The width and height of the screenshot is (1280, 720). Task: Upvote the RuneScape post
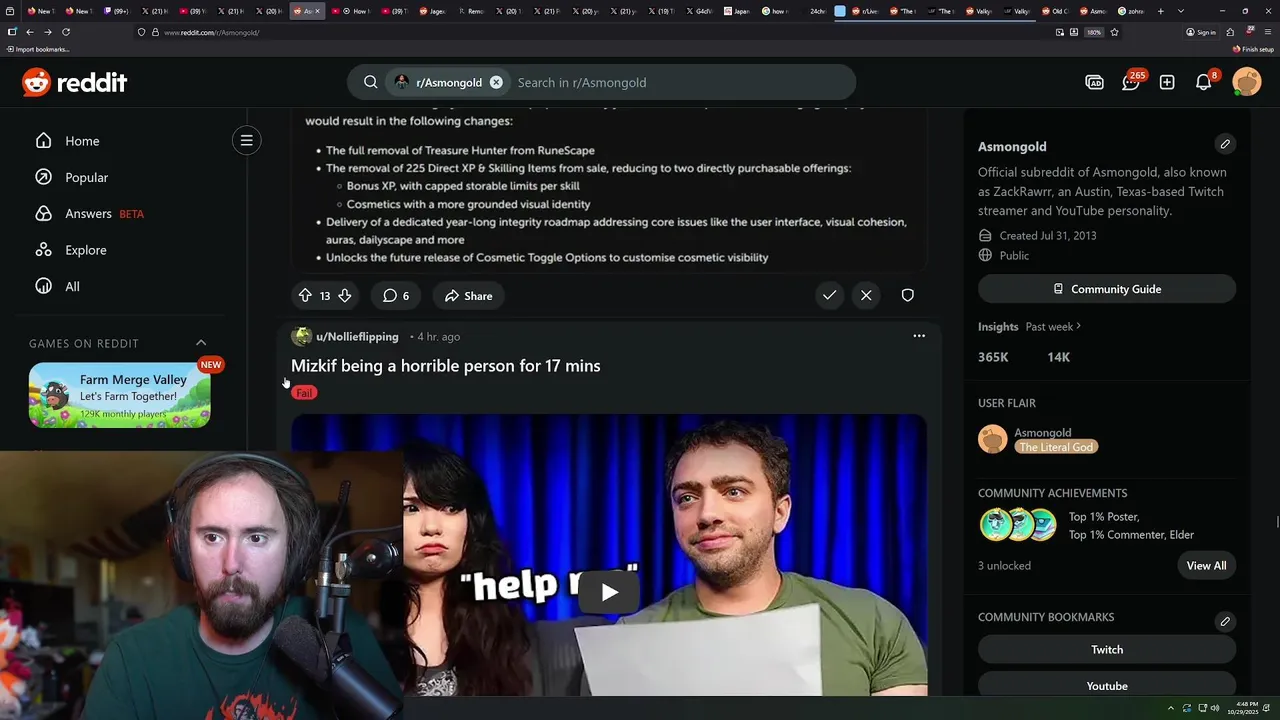[305, 295]
